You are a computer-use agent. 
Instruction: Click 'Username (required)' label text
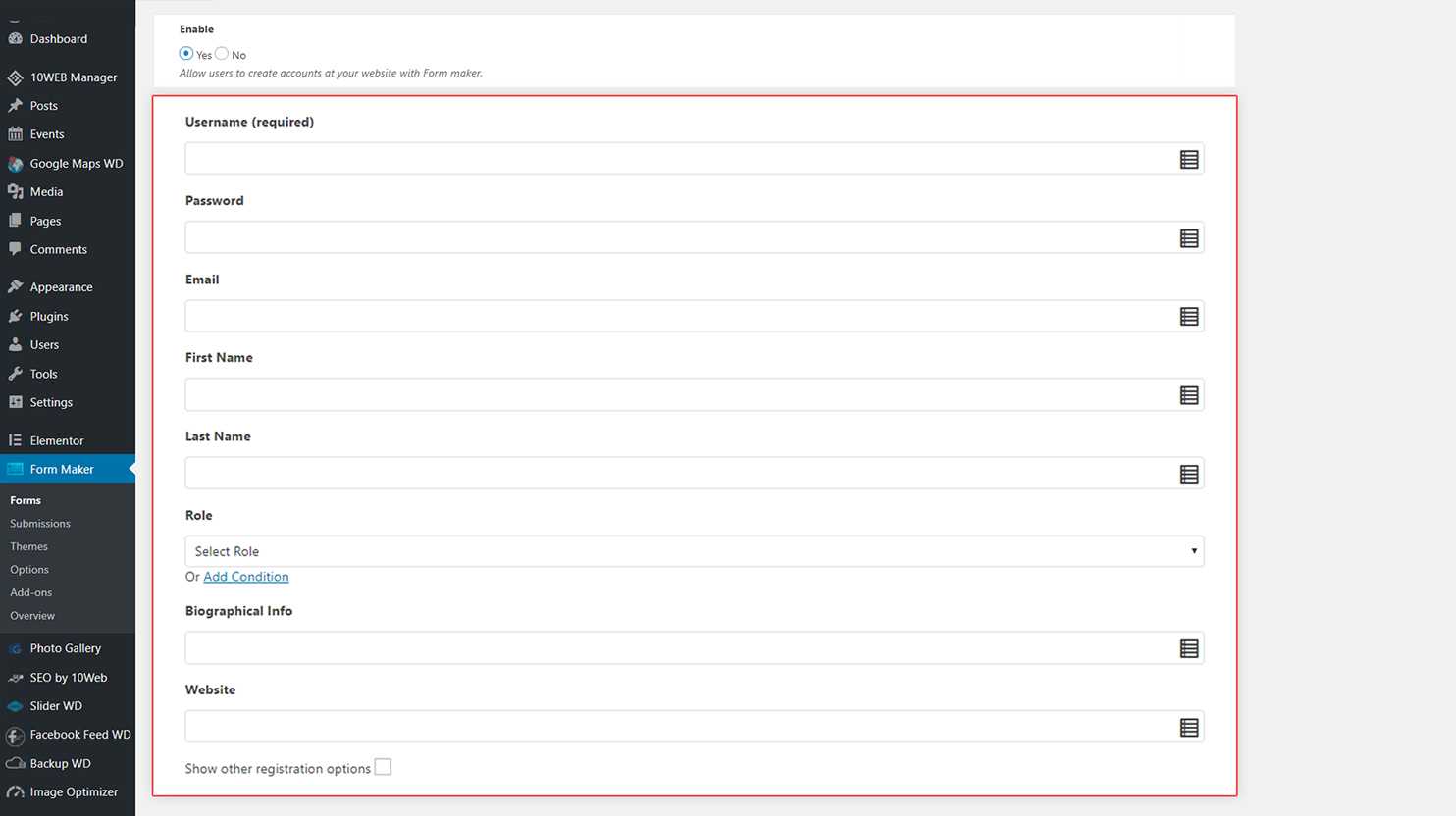[249, 122]
